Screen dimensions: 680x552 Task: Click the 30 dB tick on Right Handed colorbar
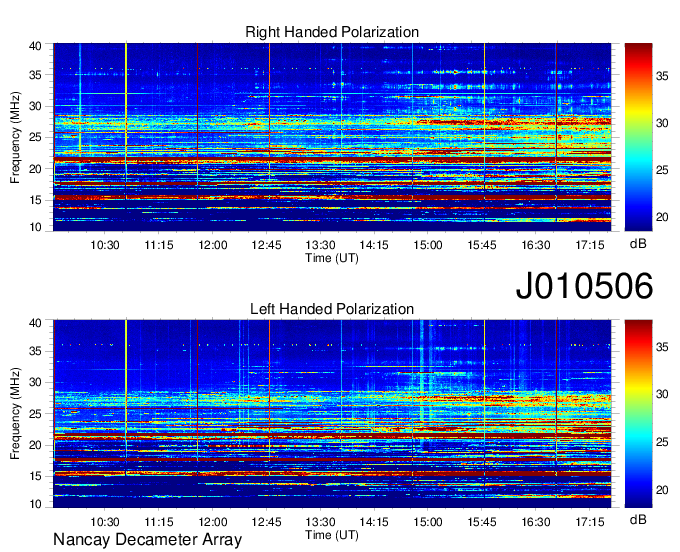tap(662, 123)
